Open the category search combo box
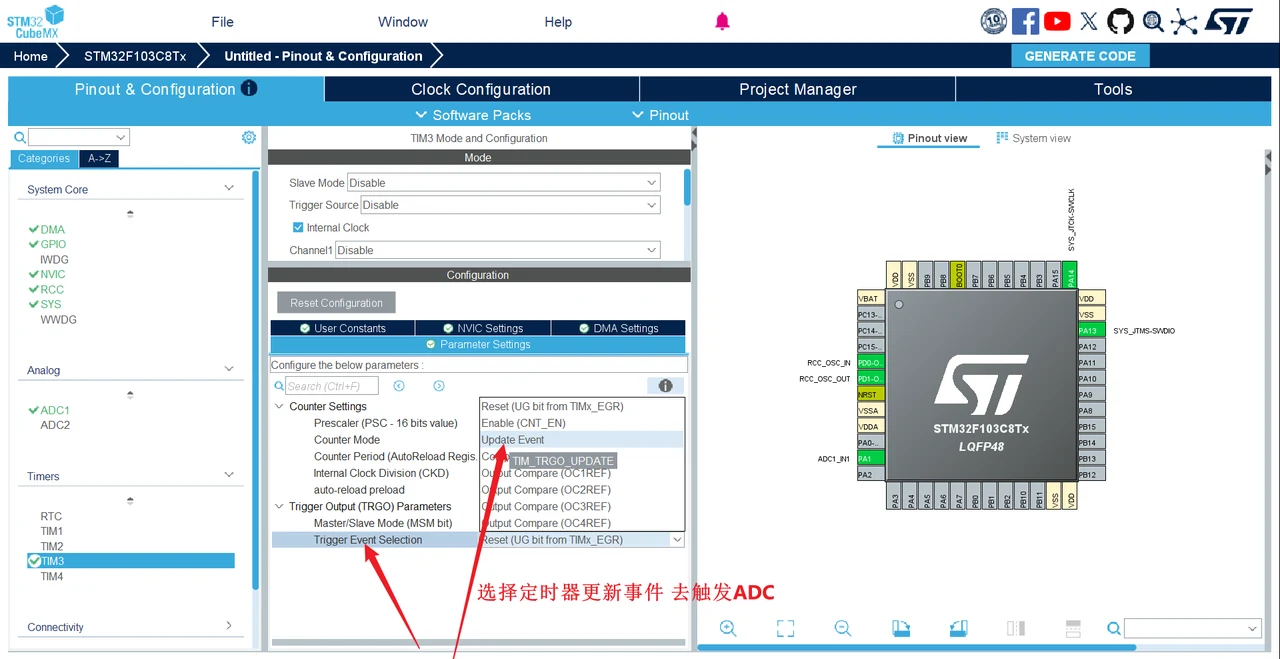This screenshot has height=659, width=1280. 79,137
